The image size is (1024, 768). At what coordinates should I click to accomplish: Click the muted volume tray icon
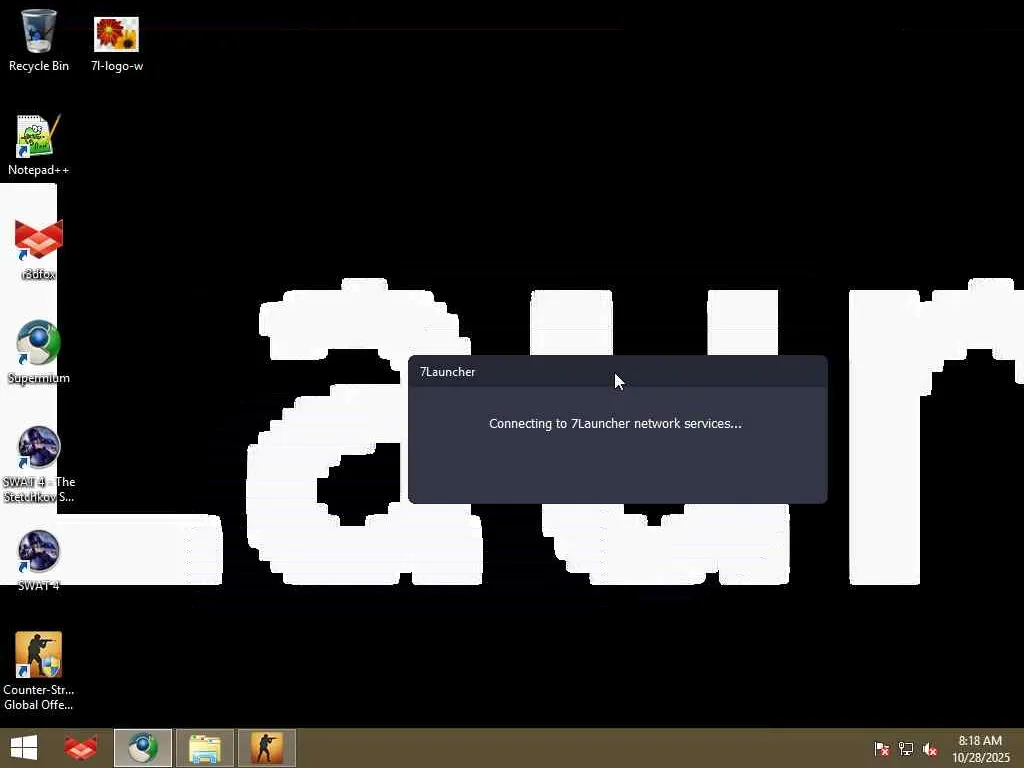point(930,749)
